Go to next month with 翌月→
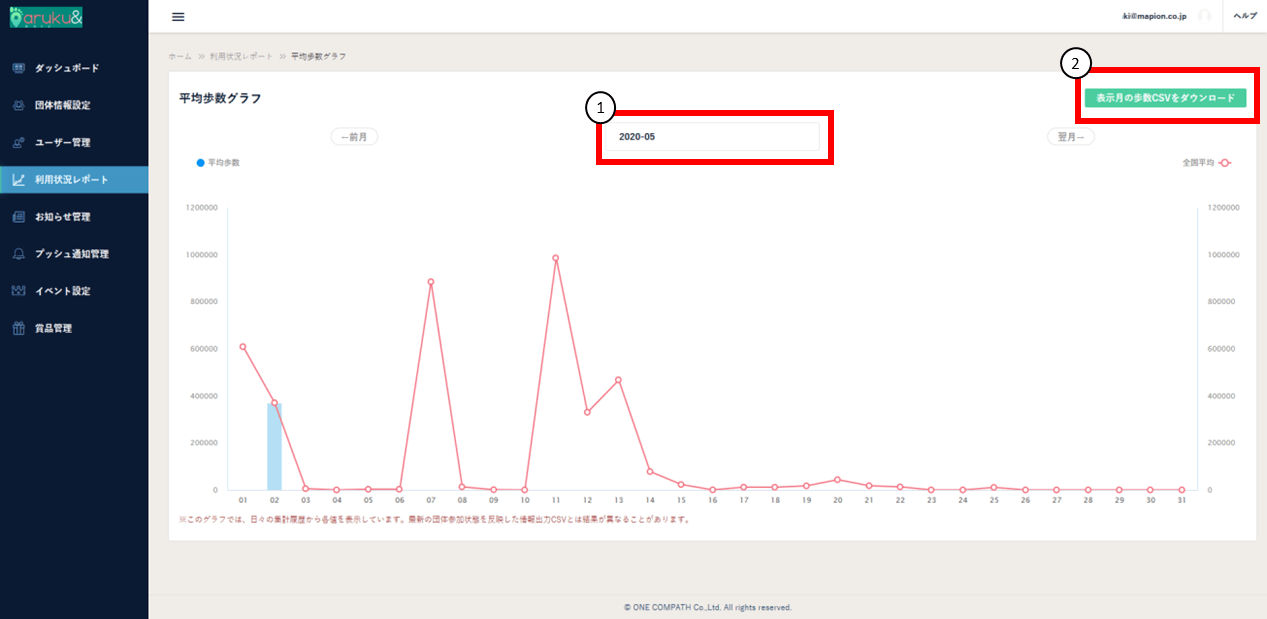The height and width of the screenshot is (619, 1267). point(1070,137)
